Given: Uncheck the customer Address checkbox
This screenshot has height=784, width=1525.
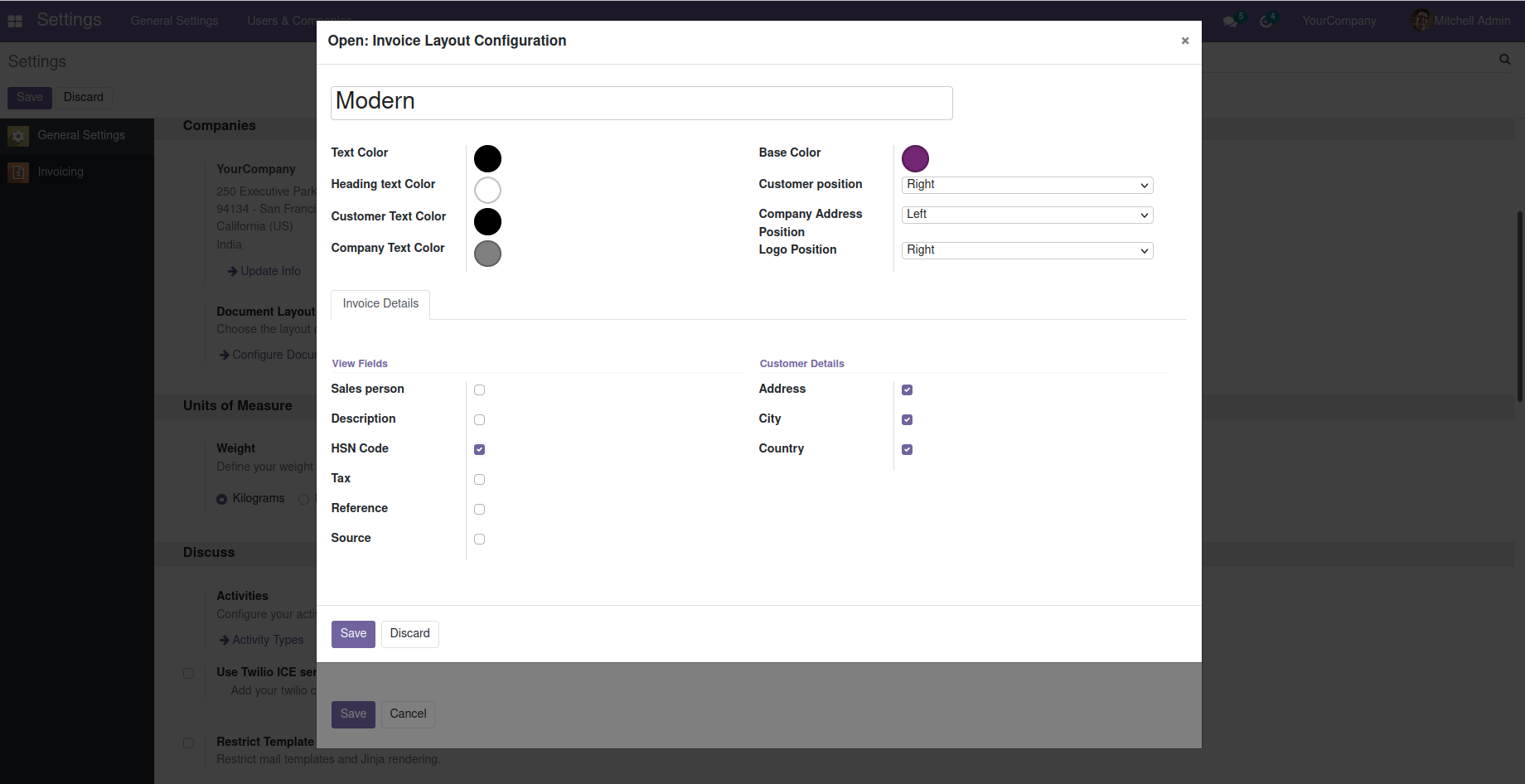Looking at the screenshot, I should [907, 390].
